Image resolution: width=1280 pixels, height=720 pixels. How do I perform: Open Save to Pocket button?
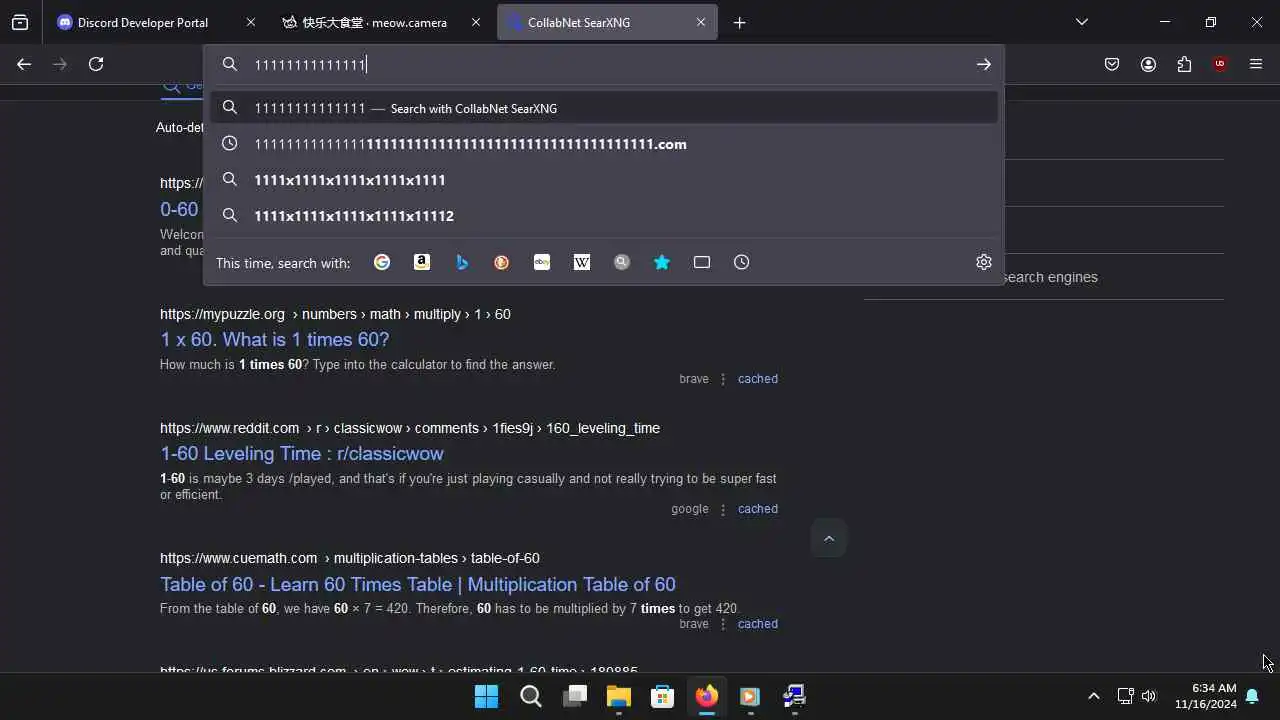click(x=1112, y=64)
